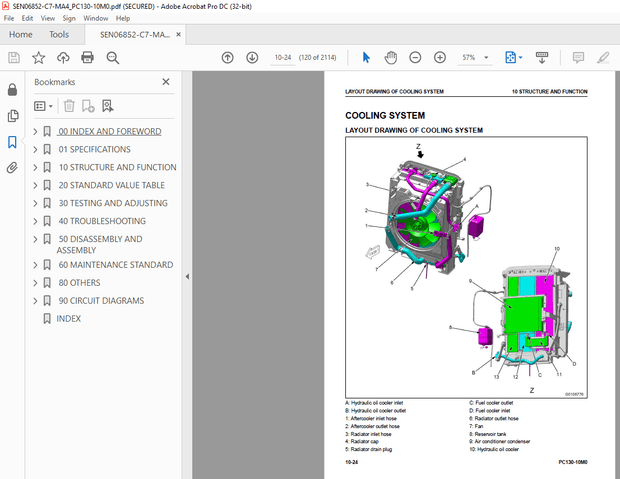The image size is (620, 479).
Task: Activate the hand pan tool
Action: pos(391,58)
